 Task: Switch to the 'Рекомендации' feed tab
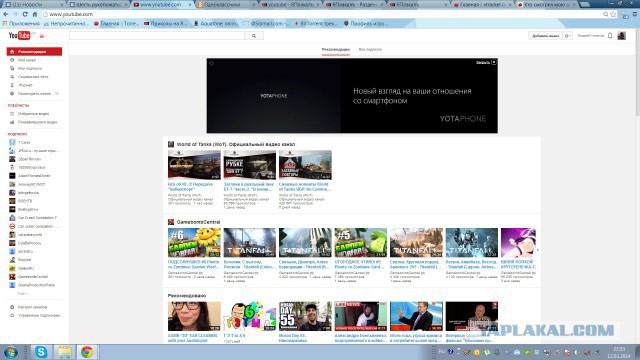pyautogui.click(x=336, y=49)
